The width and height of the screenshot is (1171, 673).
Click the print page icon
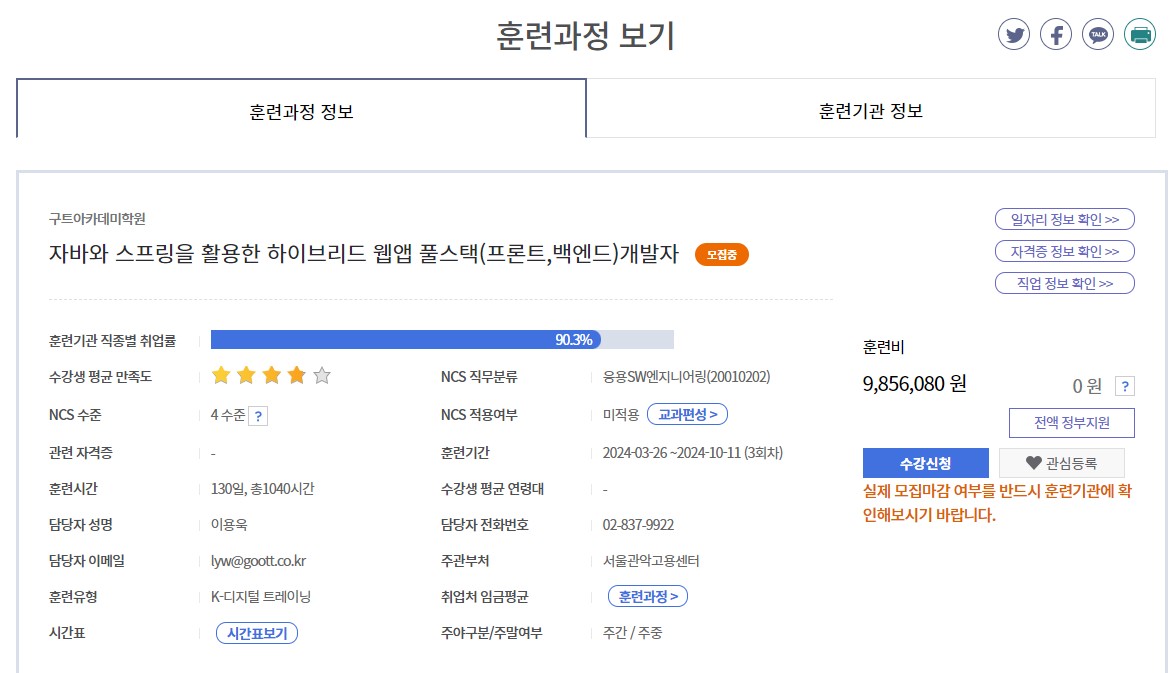coord(1140,35)
